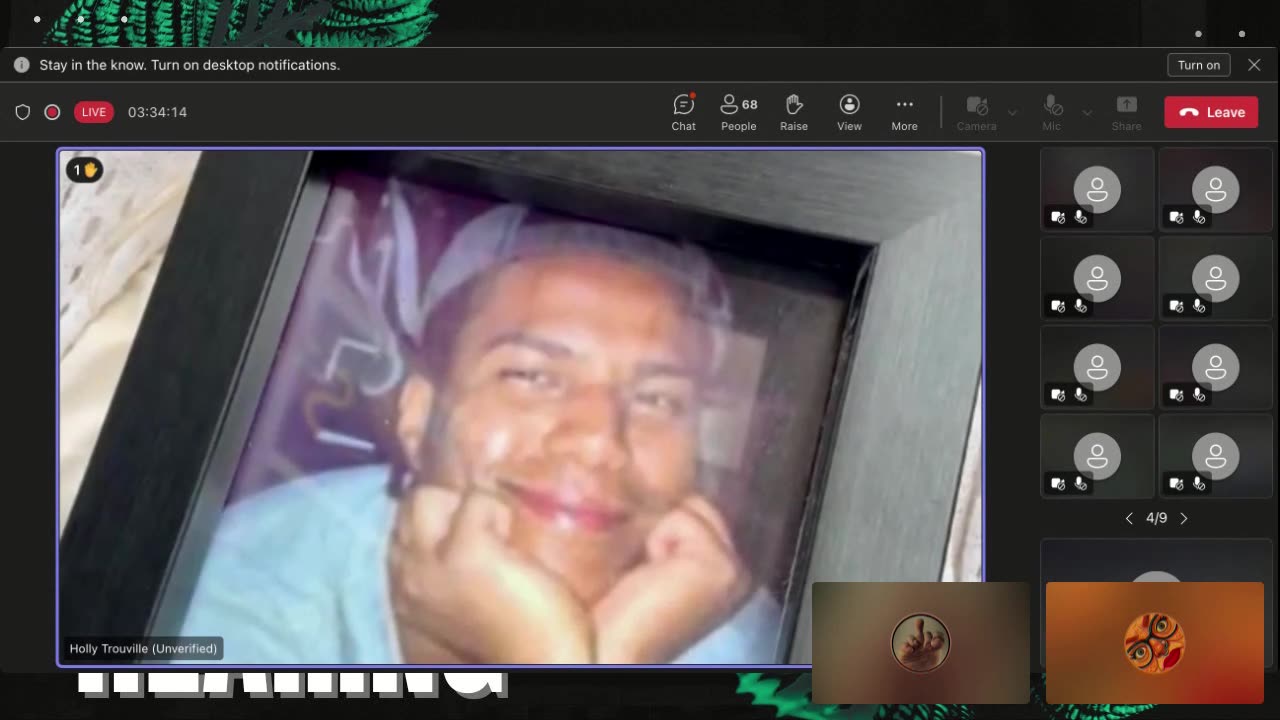Select the hand avatar participant tile
The image size is (1280, 720).
pyautogui.click(x=920, y=643)
